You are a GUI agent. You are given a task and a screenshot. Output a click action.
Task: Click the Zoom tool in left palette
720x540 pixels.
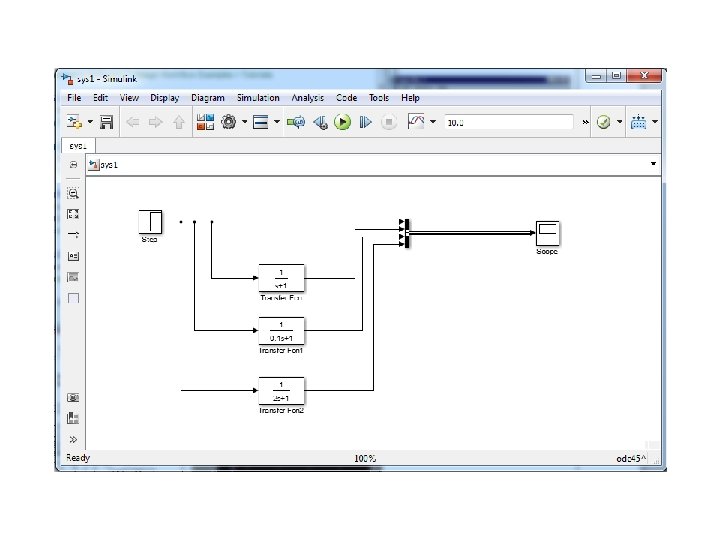coord(73,193)
